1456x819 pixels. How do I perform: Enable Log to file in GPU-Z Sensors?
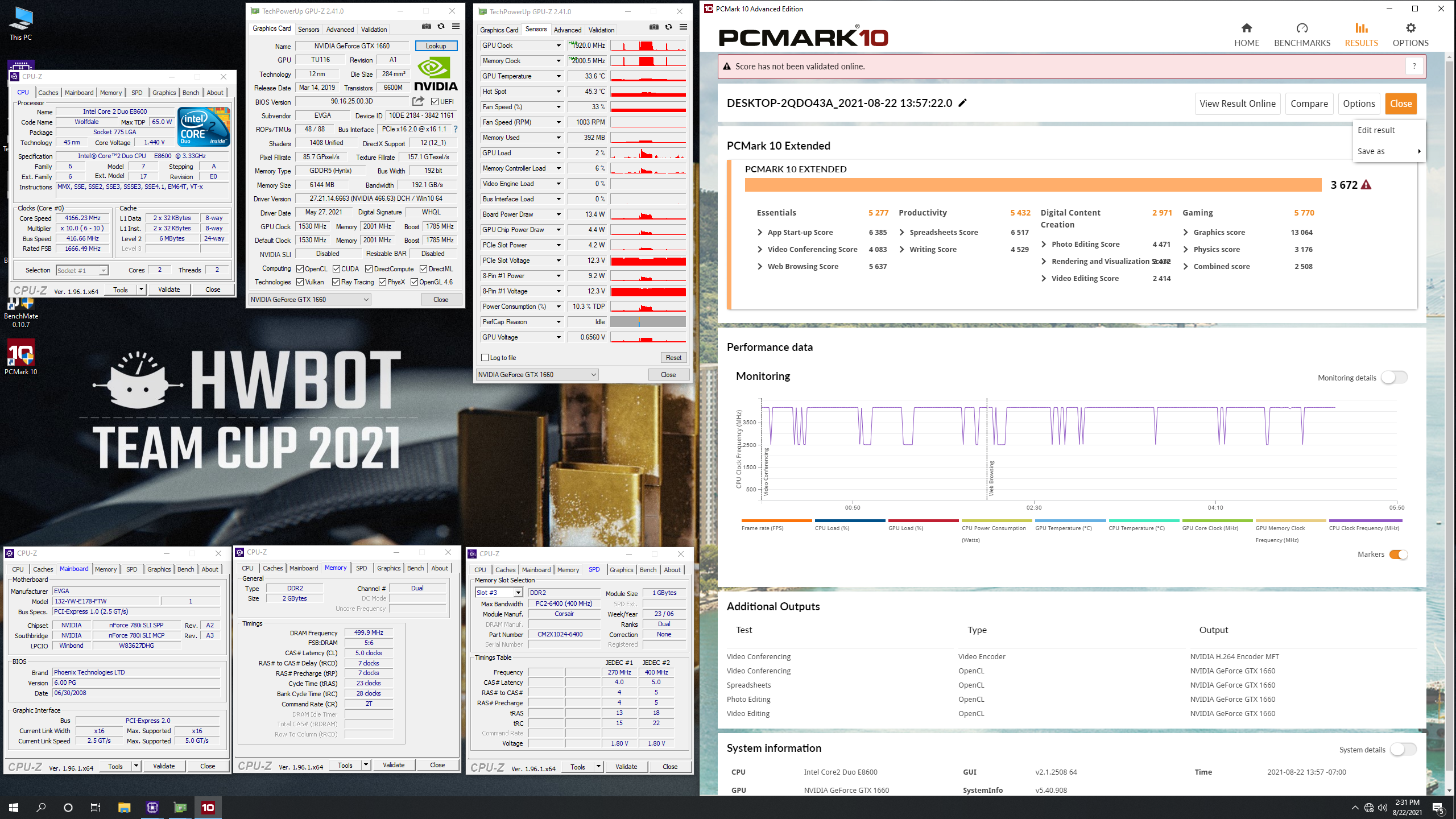[485, 358]
